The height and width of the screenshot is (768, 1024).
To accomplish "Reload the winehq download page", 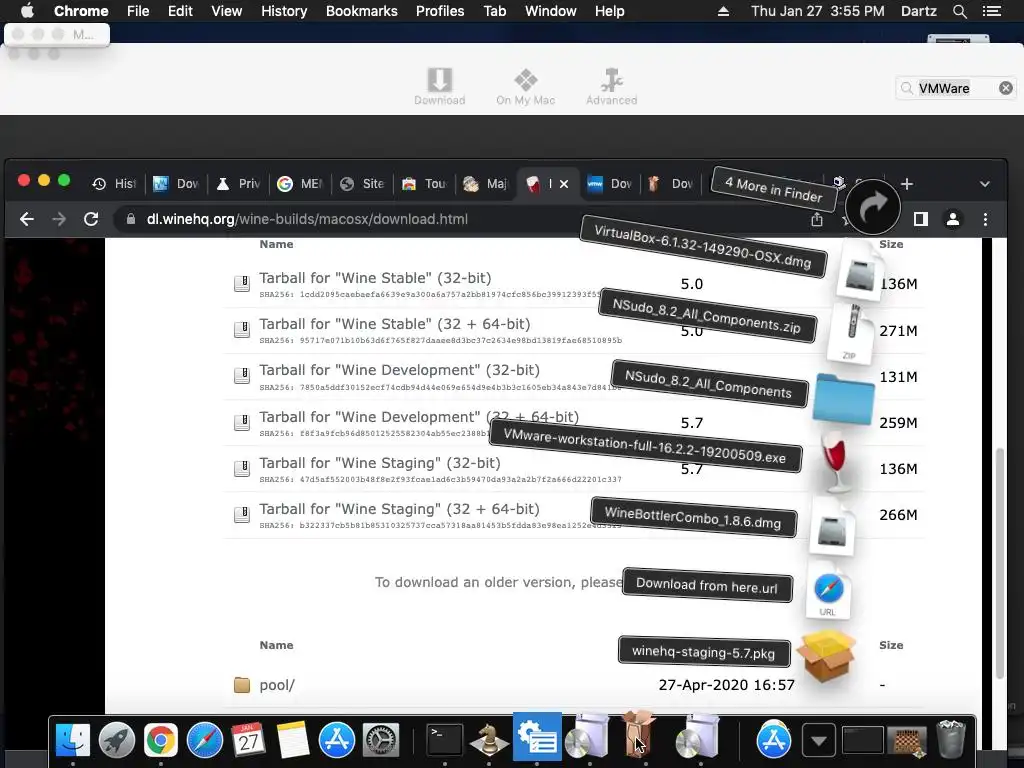I will pos(91,219).
